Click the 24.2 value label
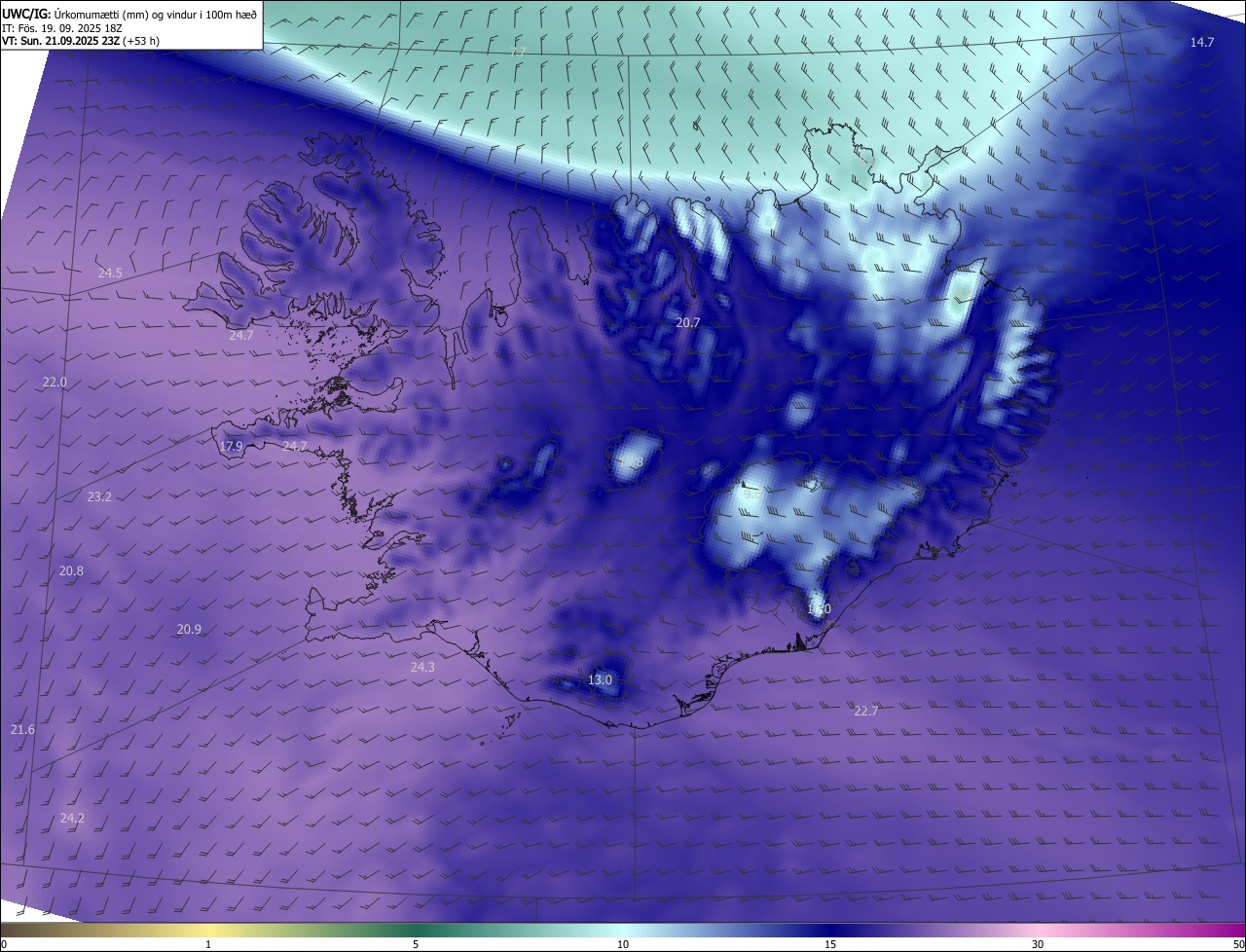 point(72,818)
